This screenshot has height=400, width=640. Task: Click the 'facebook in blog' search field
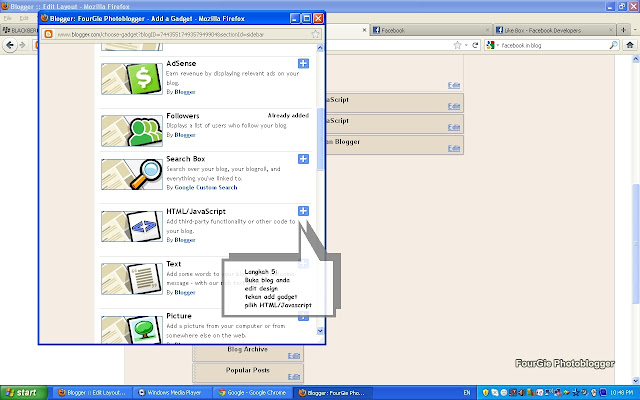point(554,45)
